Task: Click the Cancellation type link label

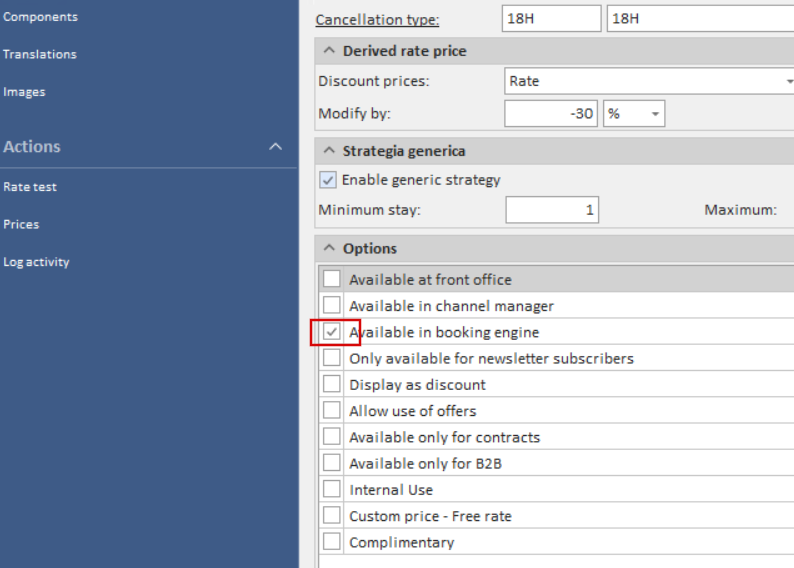Action: click(x=377, y=20)
